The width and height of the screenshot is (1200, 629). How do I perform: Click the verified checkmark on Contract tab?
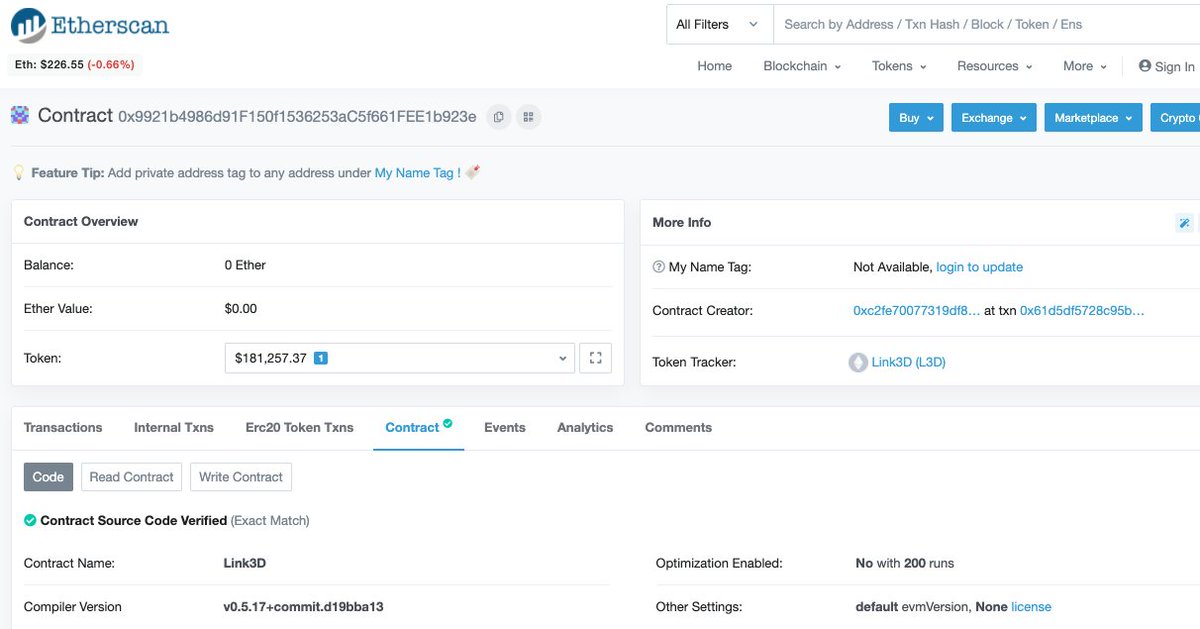coord(448,424)
